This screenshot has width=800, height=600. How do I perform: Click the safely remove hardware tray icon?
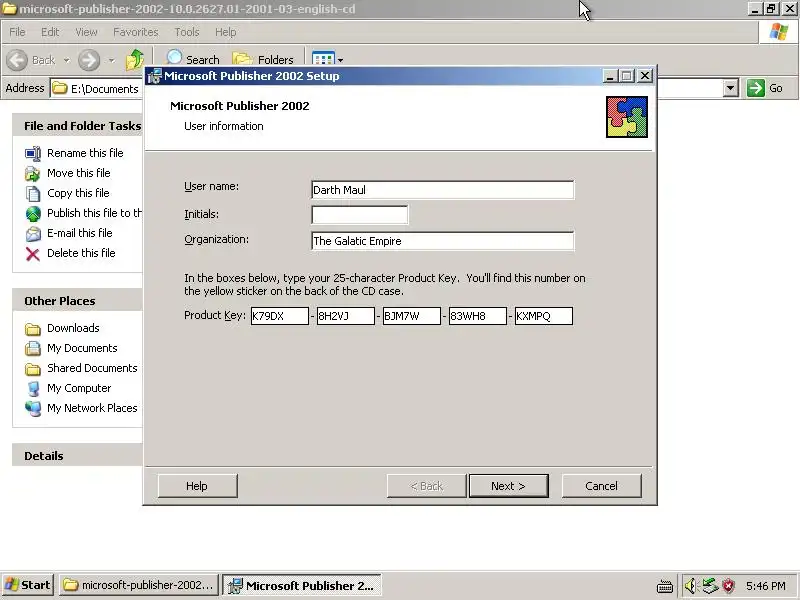pyautogui.click(x=710, y=586)
